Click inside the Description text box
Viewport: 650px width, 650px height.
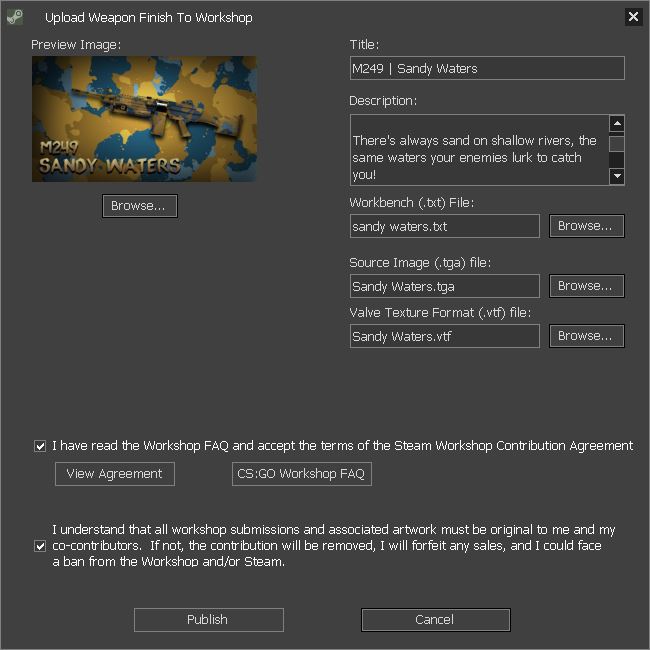pos(479,150)
